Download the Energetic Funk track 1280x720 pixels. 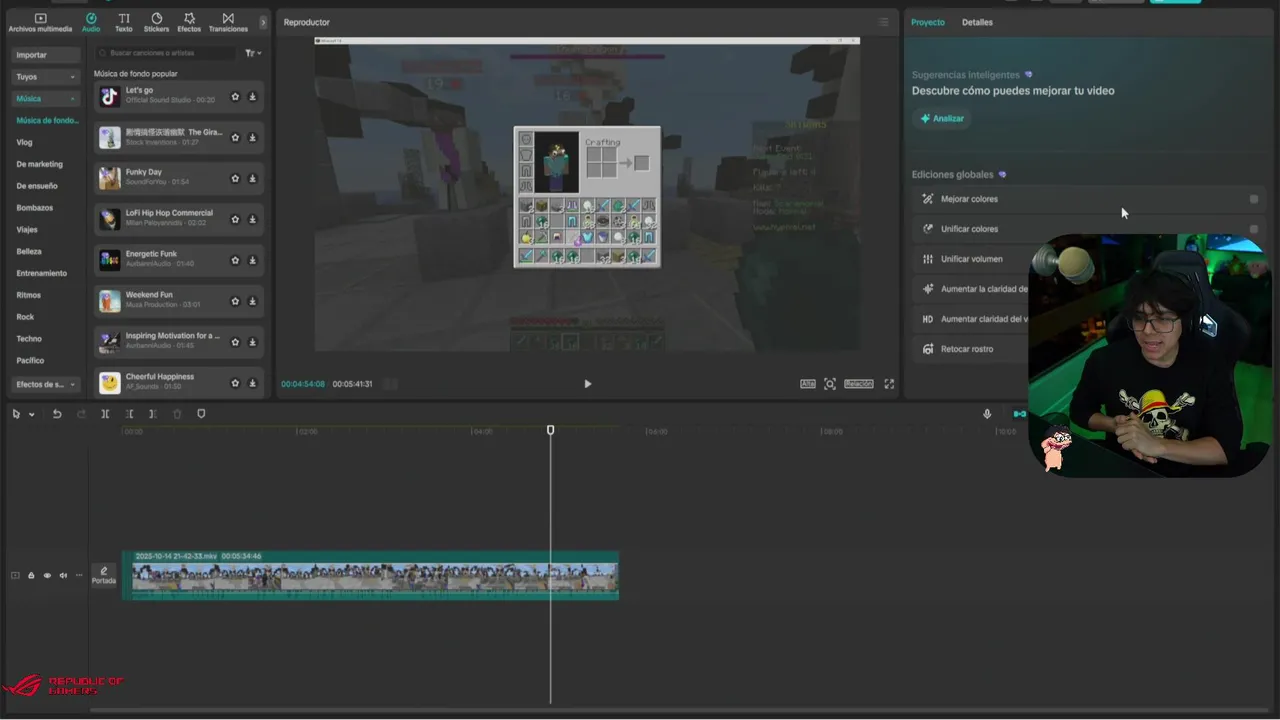click(252, 260)
